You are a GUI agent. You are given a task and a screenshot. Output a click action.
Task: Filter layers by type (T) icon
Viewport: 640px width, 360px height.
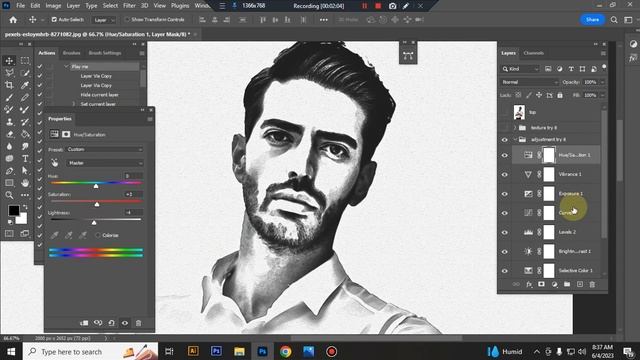[x=571, y=69]
